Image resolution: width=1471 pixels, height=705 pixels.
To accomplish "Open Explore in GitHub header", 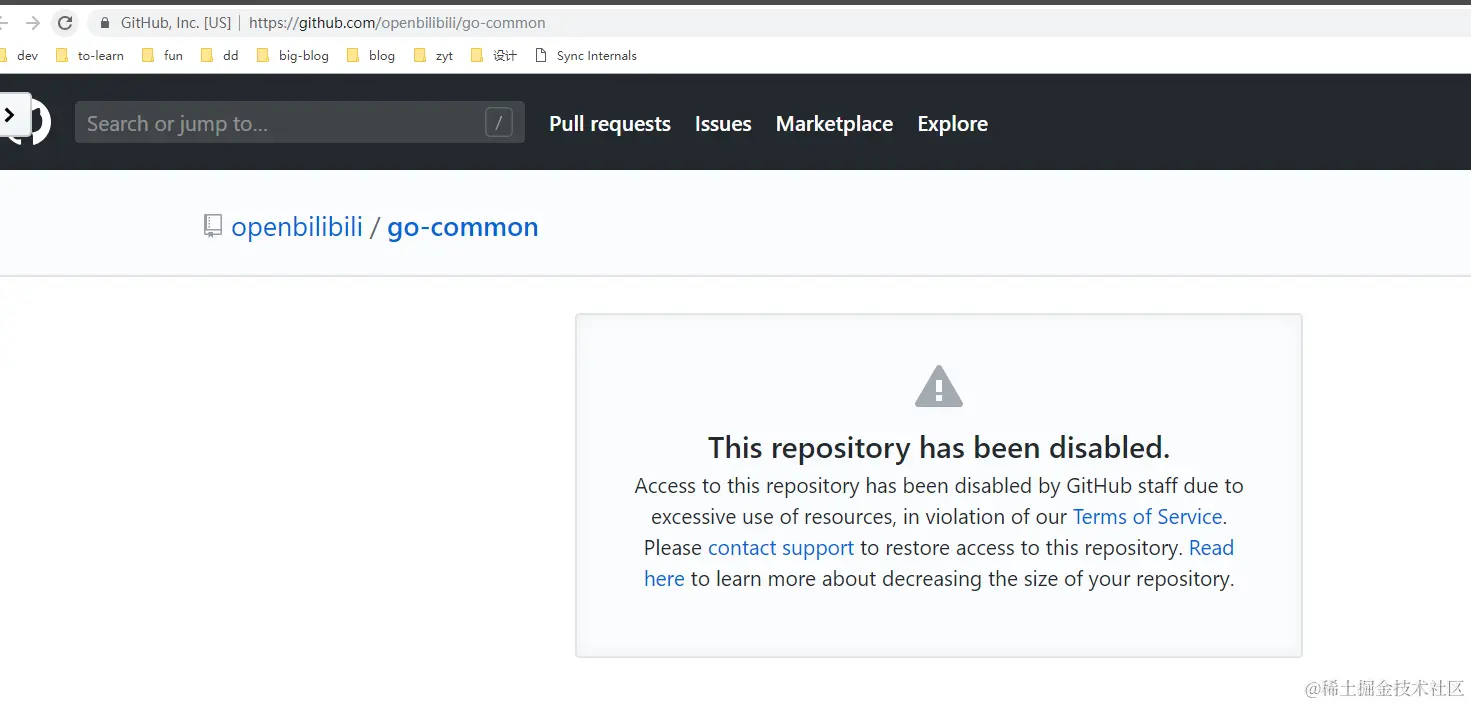I will 952,124.
